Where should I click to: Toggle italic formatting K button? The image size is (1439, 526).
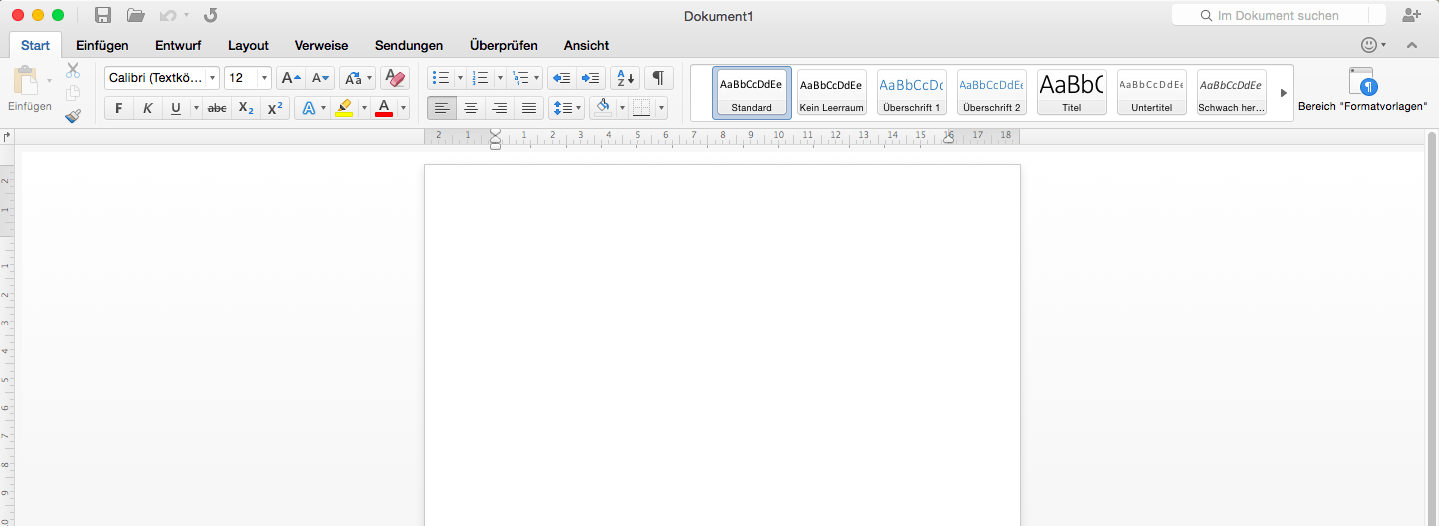tap(148, 108)
